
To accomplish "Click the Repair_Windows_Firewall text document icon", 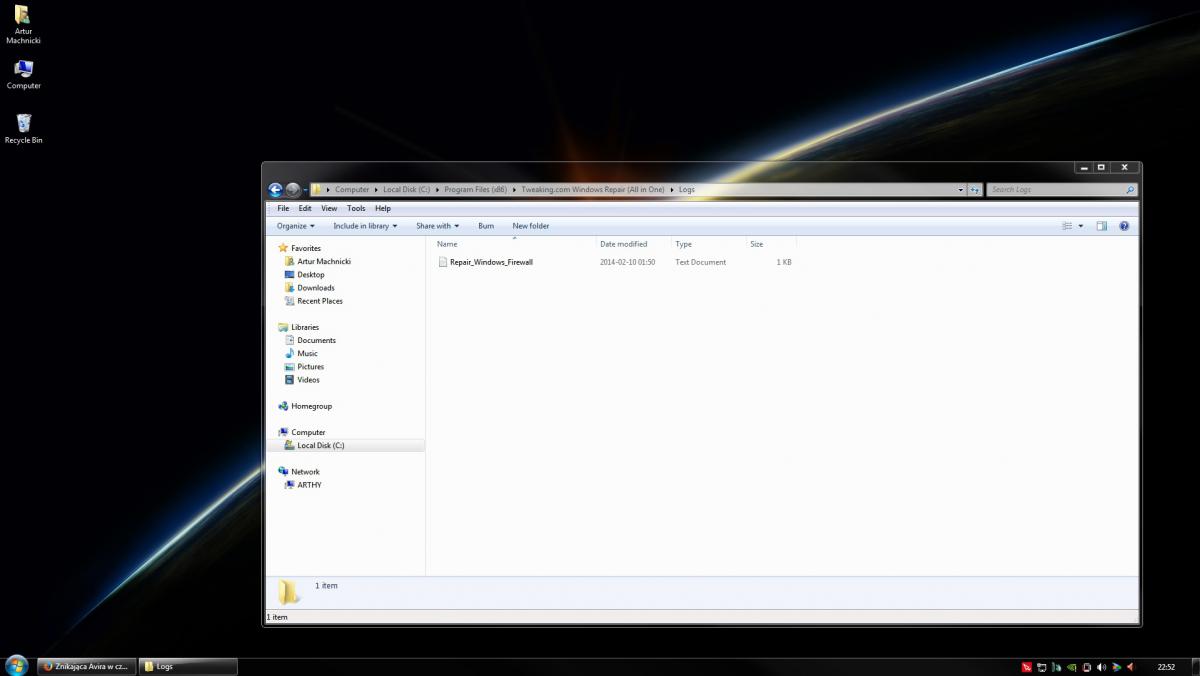I will click(443, 262).
